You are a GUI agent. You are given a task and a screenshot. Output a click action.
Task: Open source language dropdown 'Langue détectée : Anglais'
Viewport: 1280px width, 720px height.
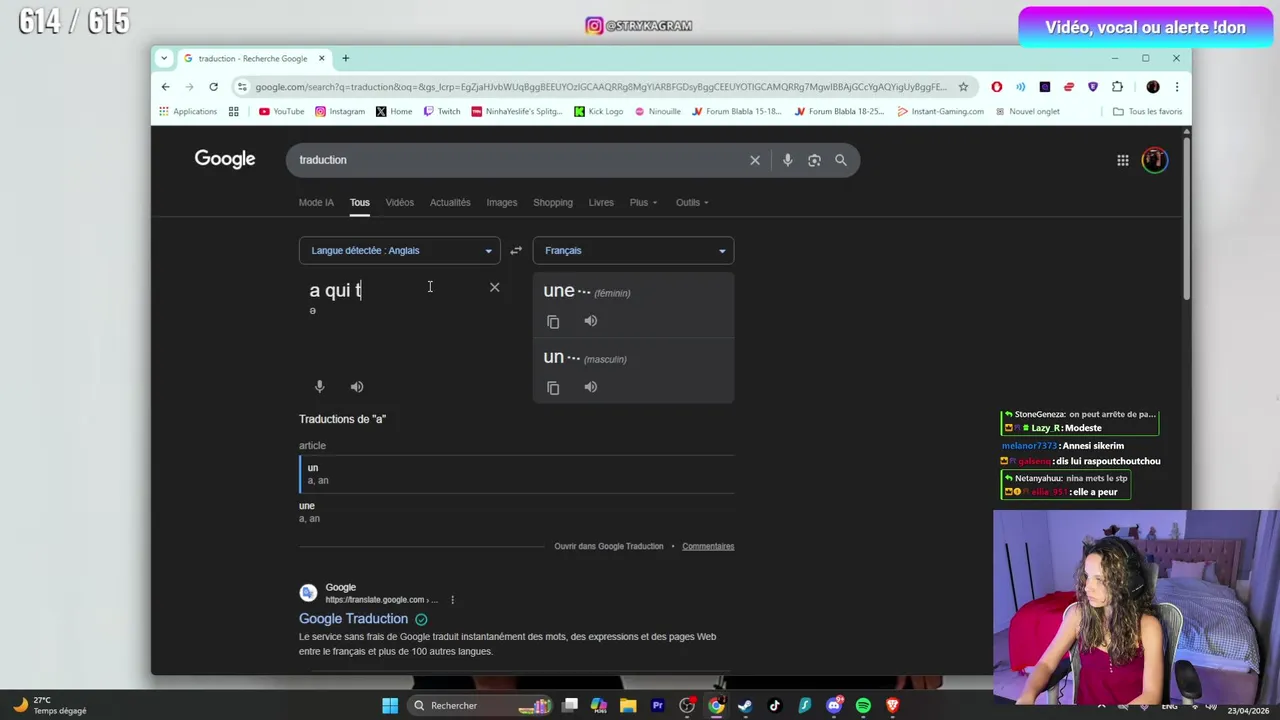point(399,250)
